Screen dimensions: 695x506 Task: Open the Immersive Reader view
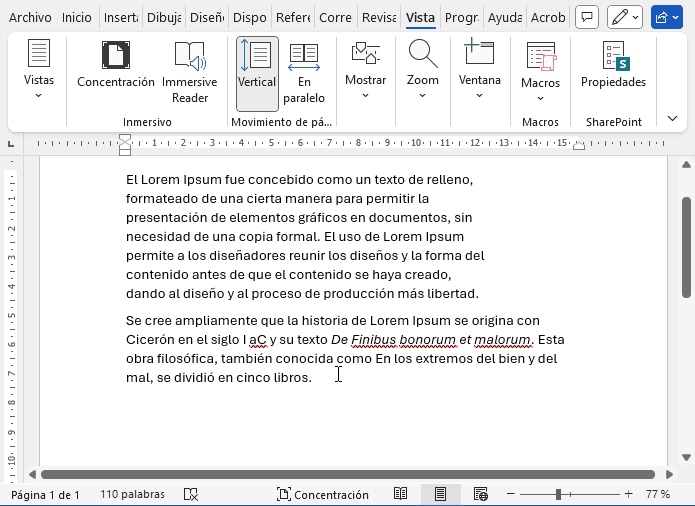click(189, 72)
